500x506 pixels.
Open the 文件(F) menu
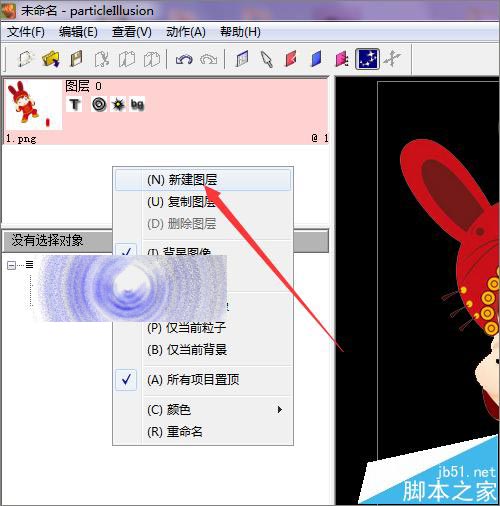pos(26,32)
